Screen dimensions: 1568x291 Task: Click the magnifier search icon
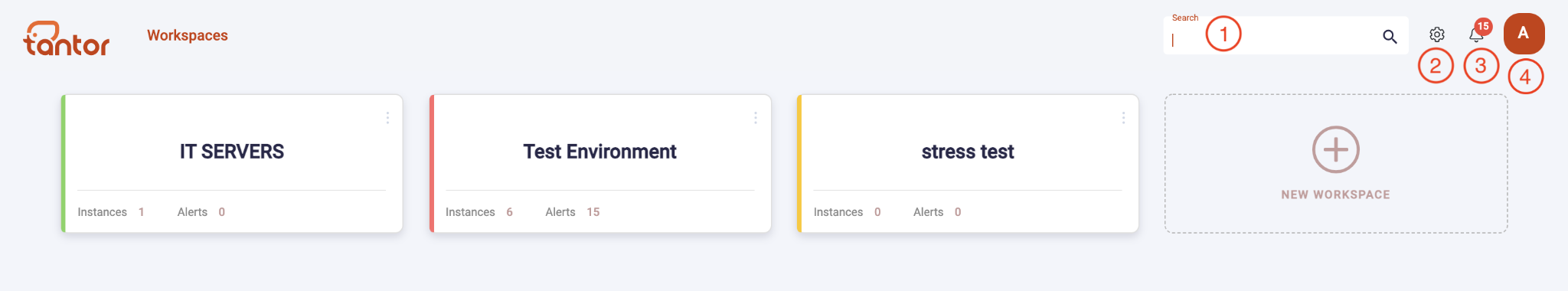[1390, 36]
